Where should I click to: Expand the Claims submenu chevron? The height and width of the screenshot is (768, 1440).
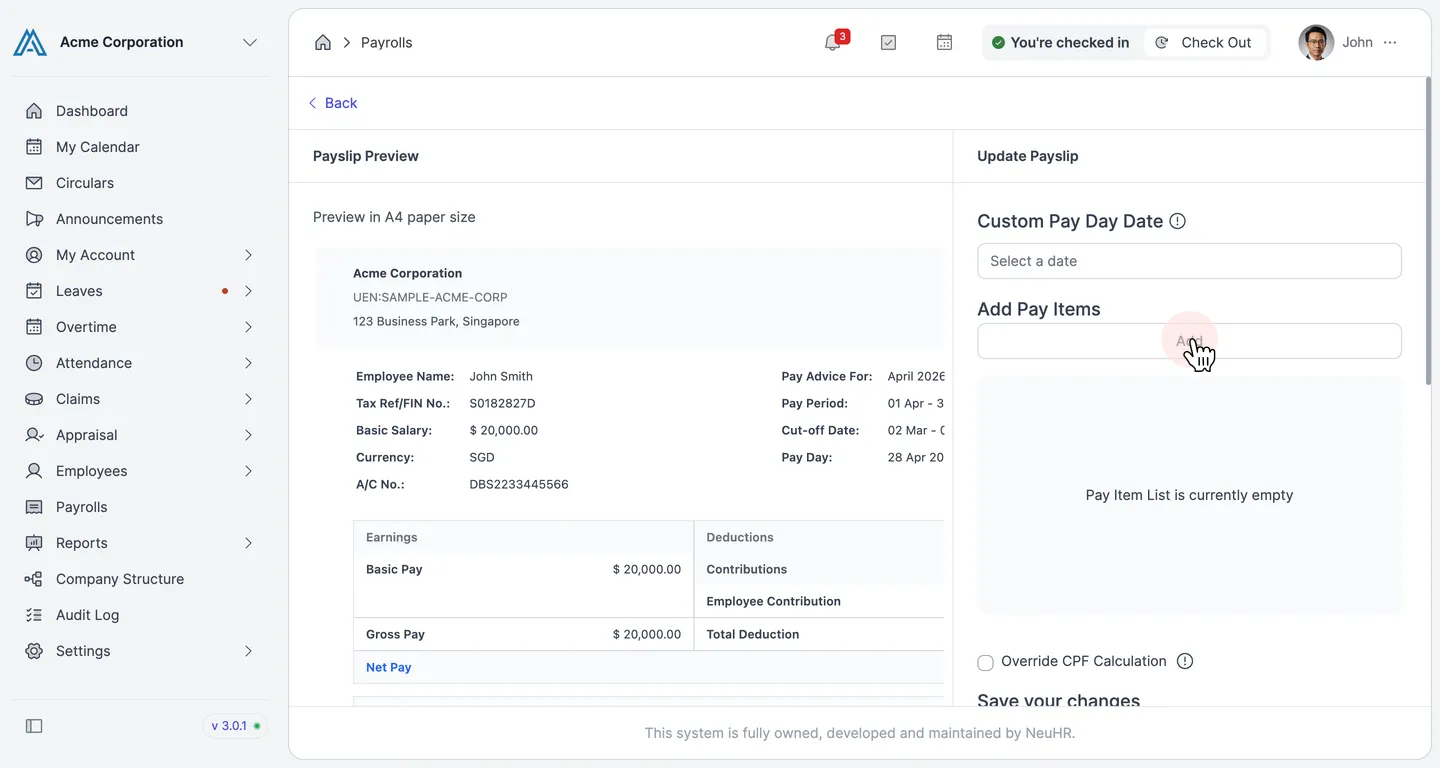click(248, 399)
